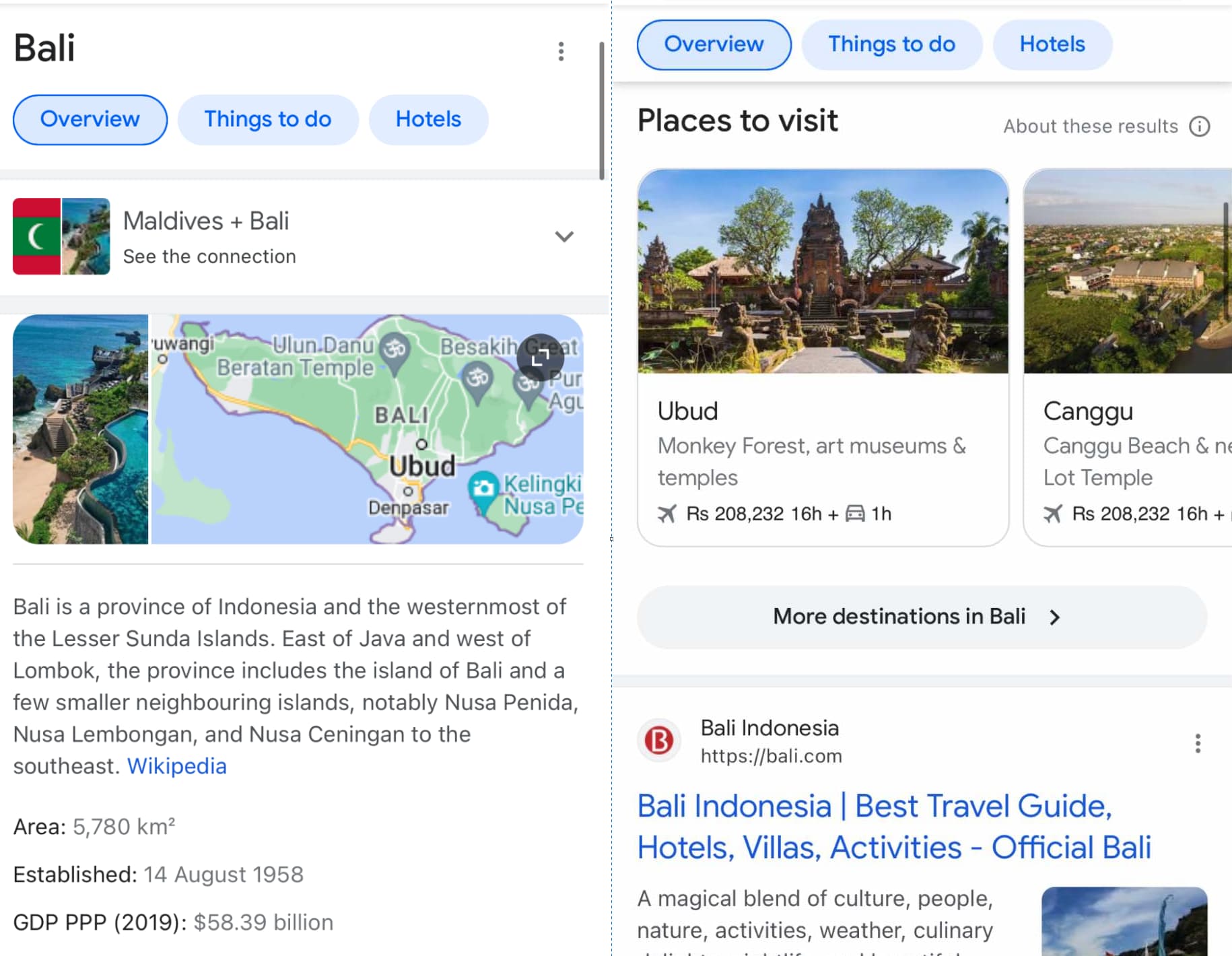The width and height of the screenshot is (1232, 956).
Task: Click the Bali.com site favicon
Action: 659,741
